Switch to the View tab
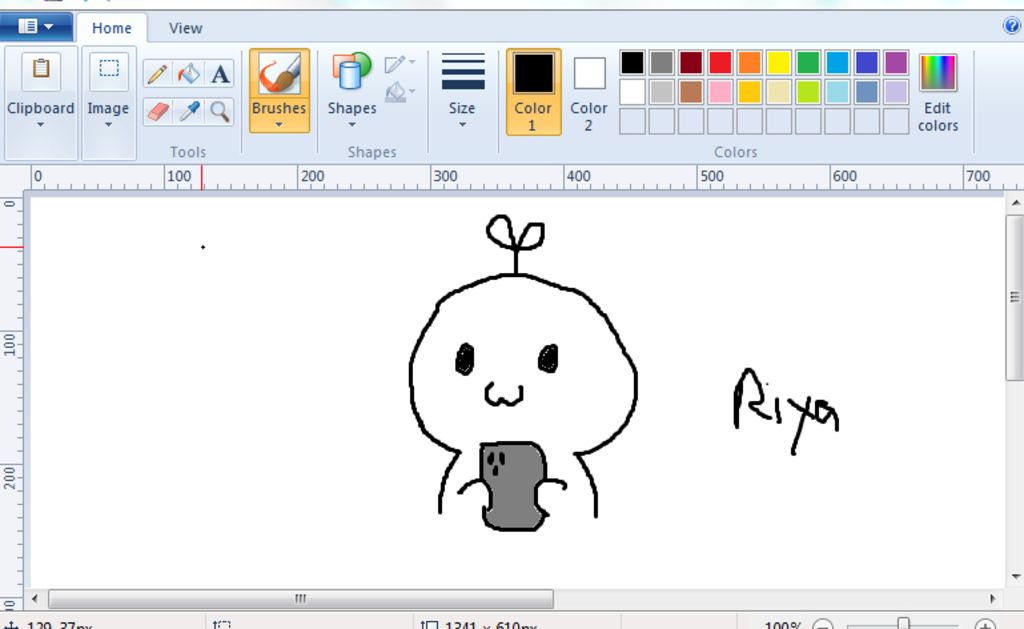The width and height of the screenshot is (1024, 629). click(x=185, y=28)
